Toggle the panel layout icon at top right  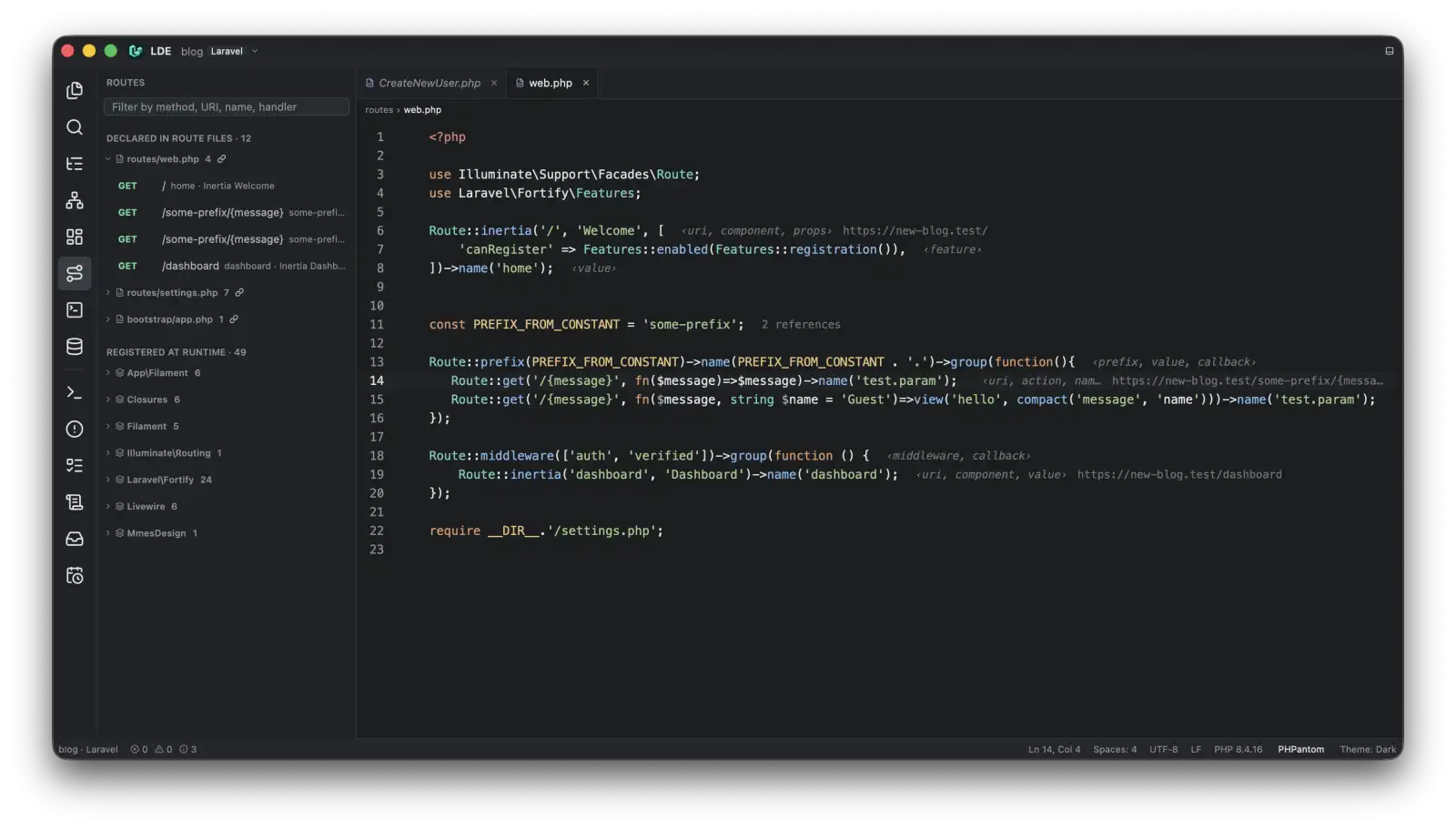pyautogui.click(x=1389, y=51)
